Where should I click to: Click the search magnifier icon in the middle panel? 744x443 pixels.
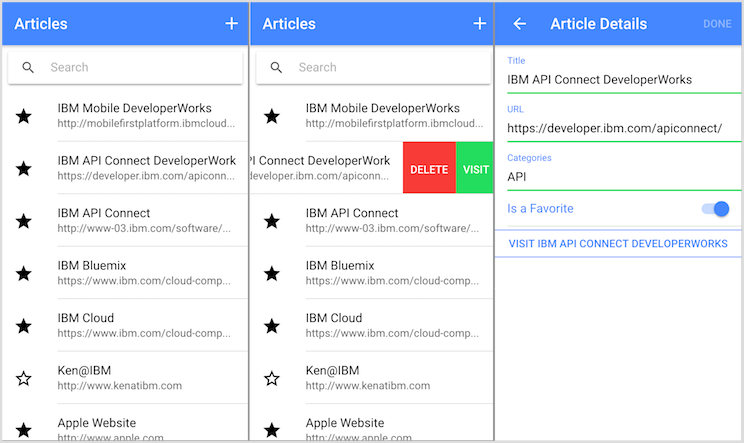point(276,67)
